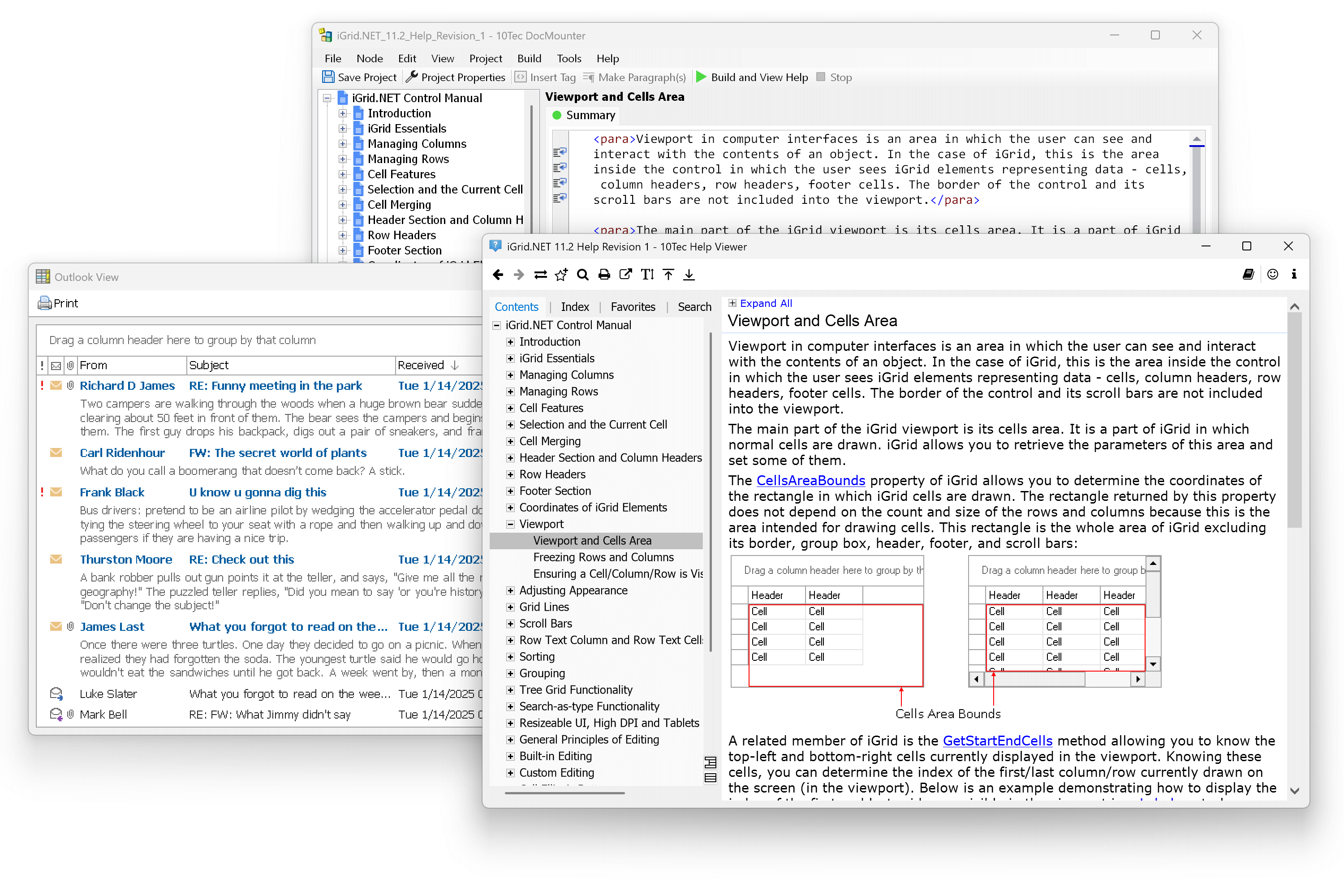
Task: Add topic to favorites star icon
Action: (561, 275)
